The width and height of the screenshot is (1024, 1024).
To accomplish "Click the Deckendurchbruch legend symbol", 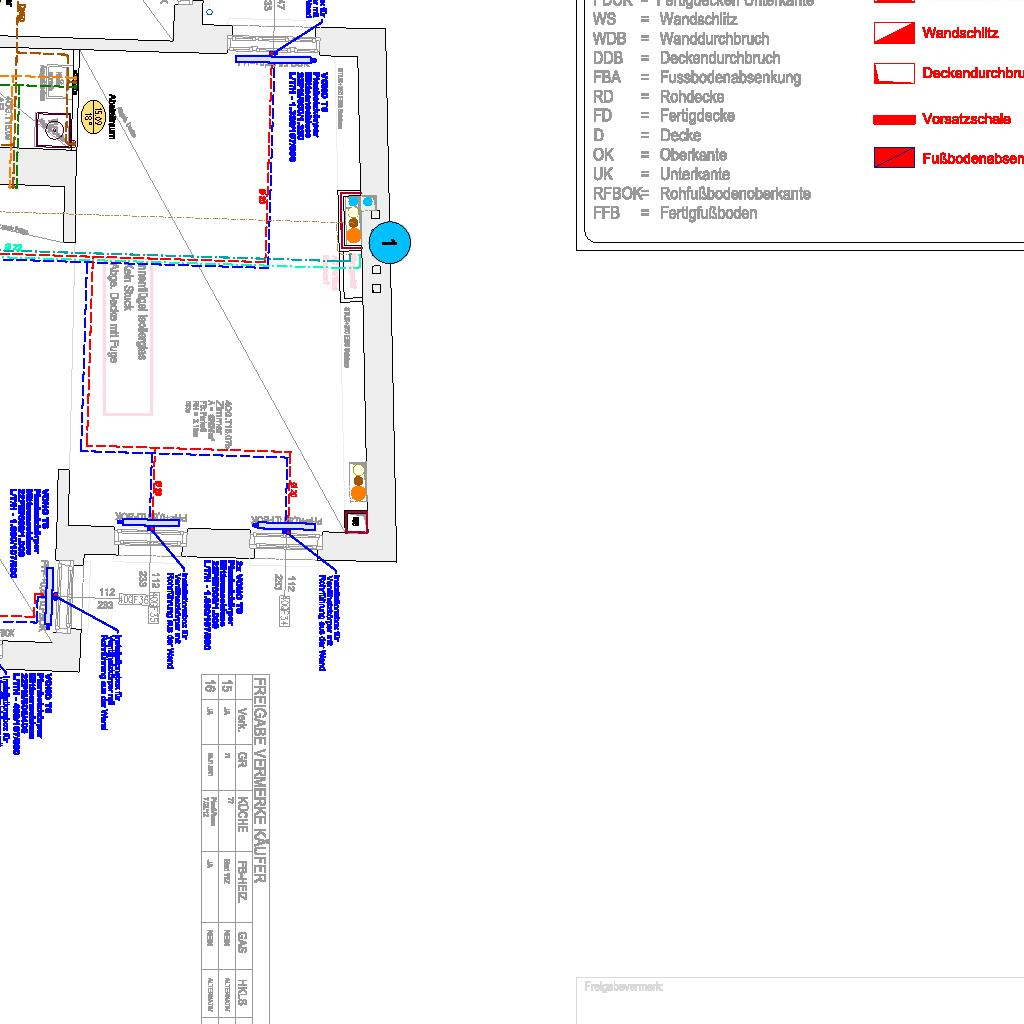I will point(895,74).
